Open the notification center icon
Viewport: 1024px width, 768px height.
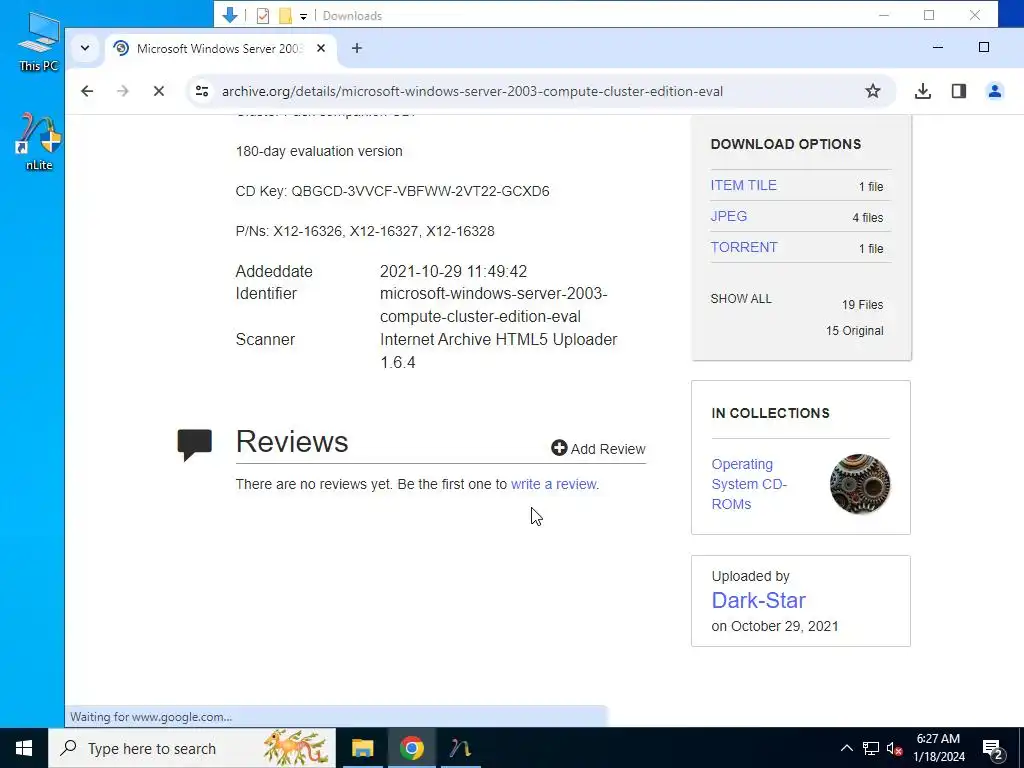coord(993,748)
